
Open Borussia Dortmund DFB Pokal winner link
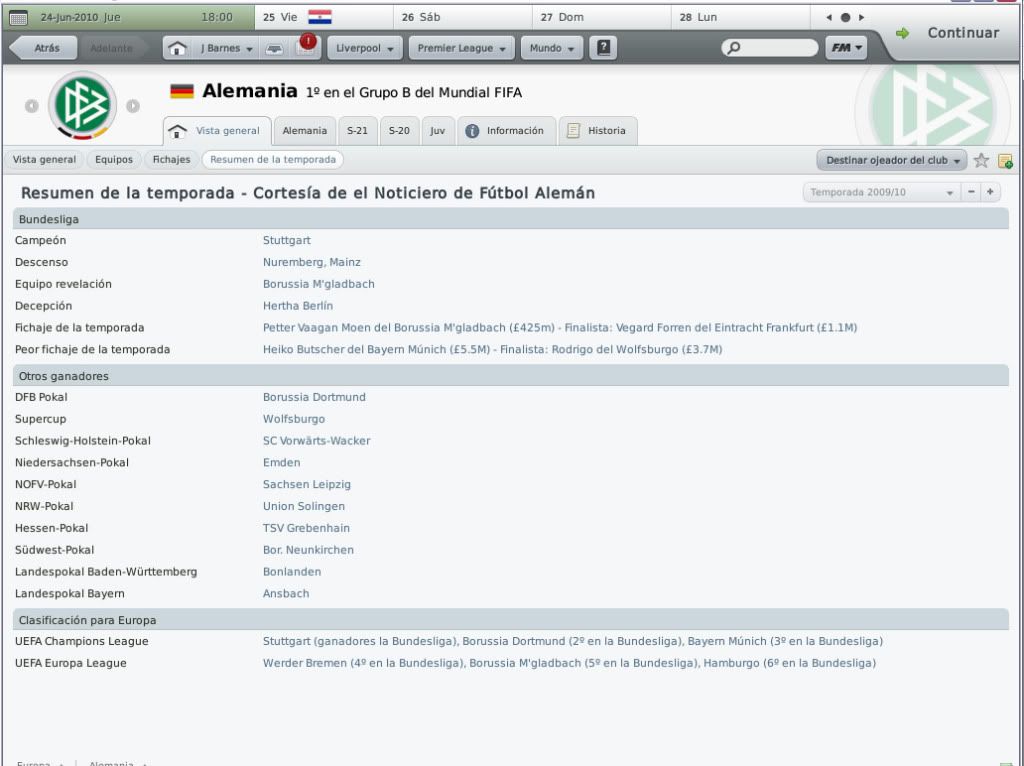[x=314, y=397]
